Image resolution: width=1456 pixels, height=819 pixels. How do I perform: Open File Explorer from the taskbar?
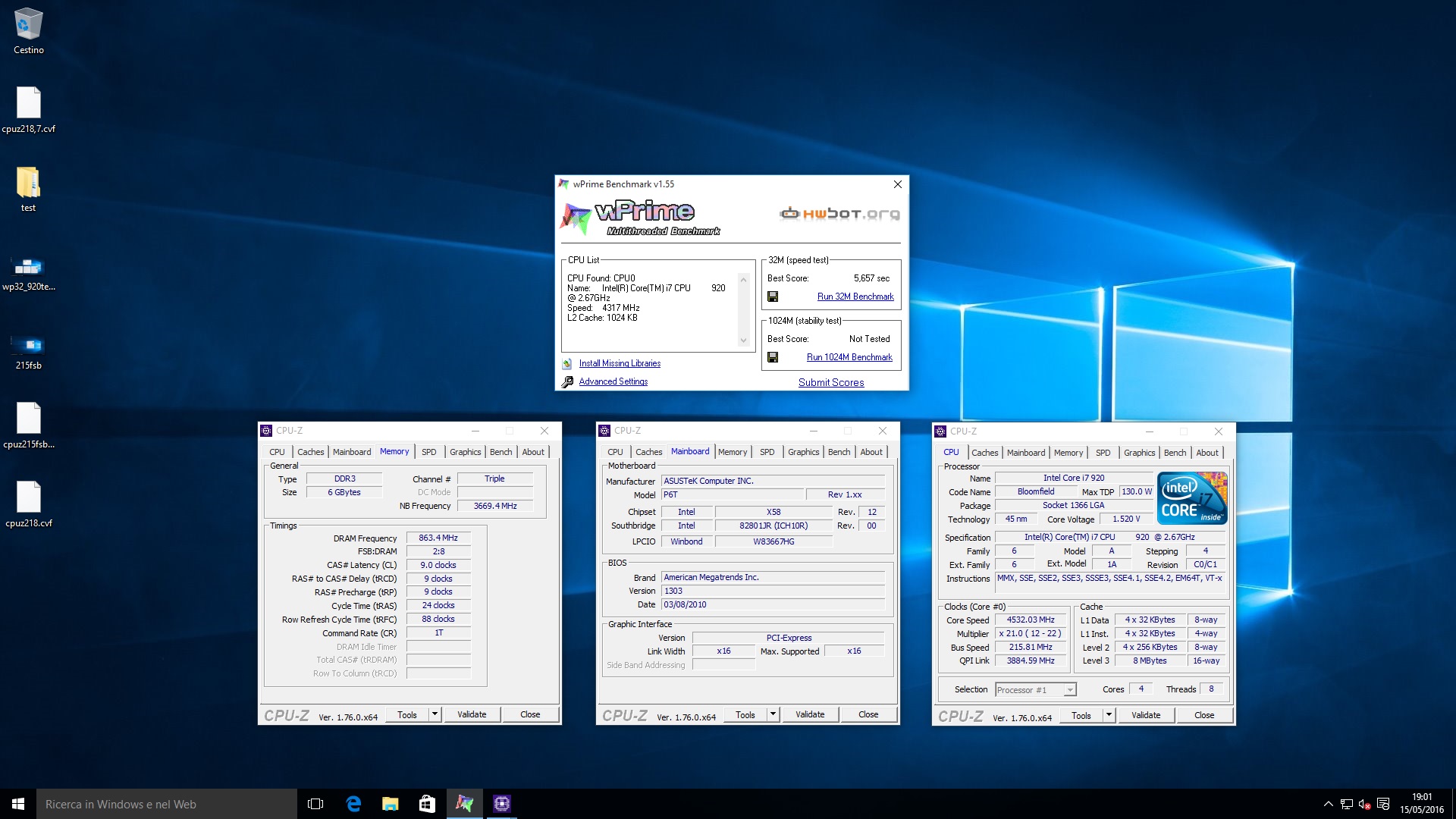[390, 804]
